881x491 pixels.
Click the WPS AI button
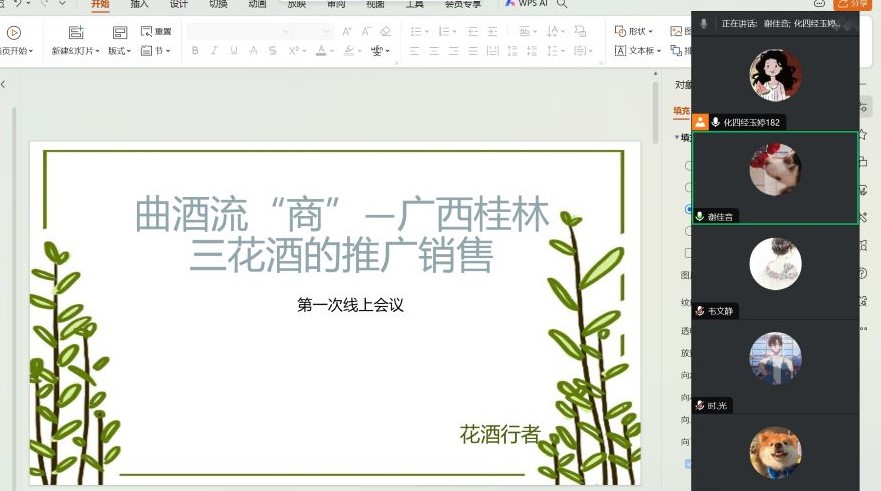click(525, 4)
